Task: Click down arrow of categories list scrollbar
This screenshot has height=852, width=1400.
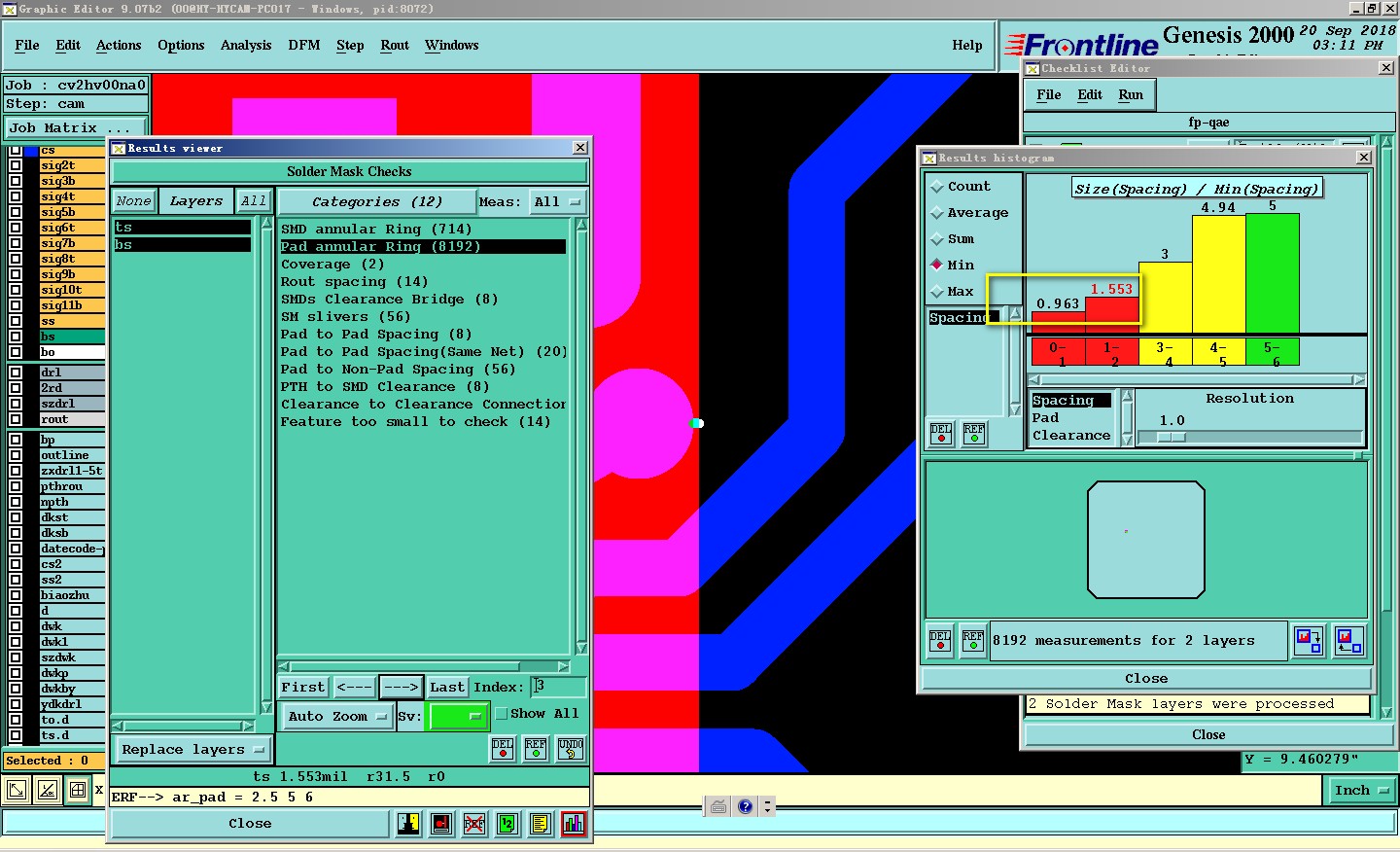Action: 581,649
